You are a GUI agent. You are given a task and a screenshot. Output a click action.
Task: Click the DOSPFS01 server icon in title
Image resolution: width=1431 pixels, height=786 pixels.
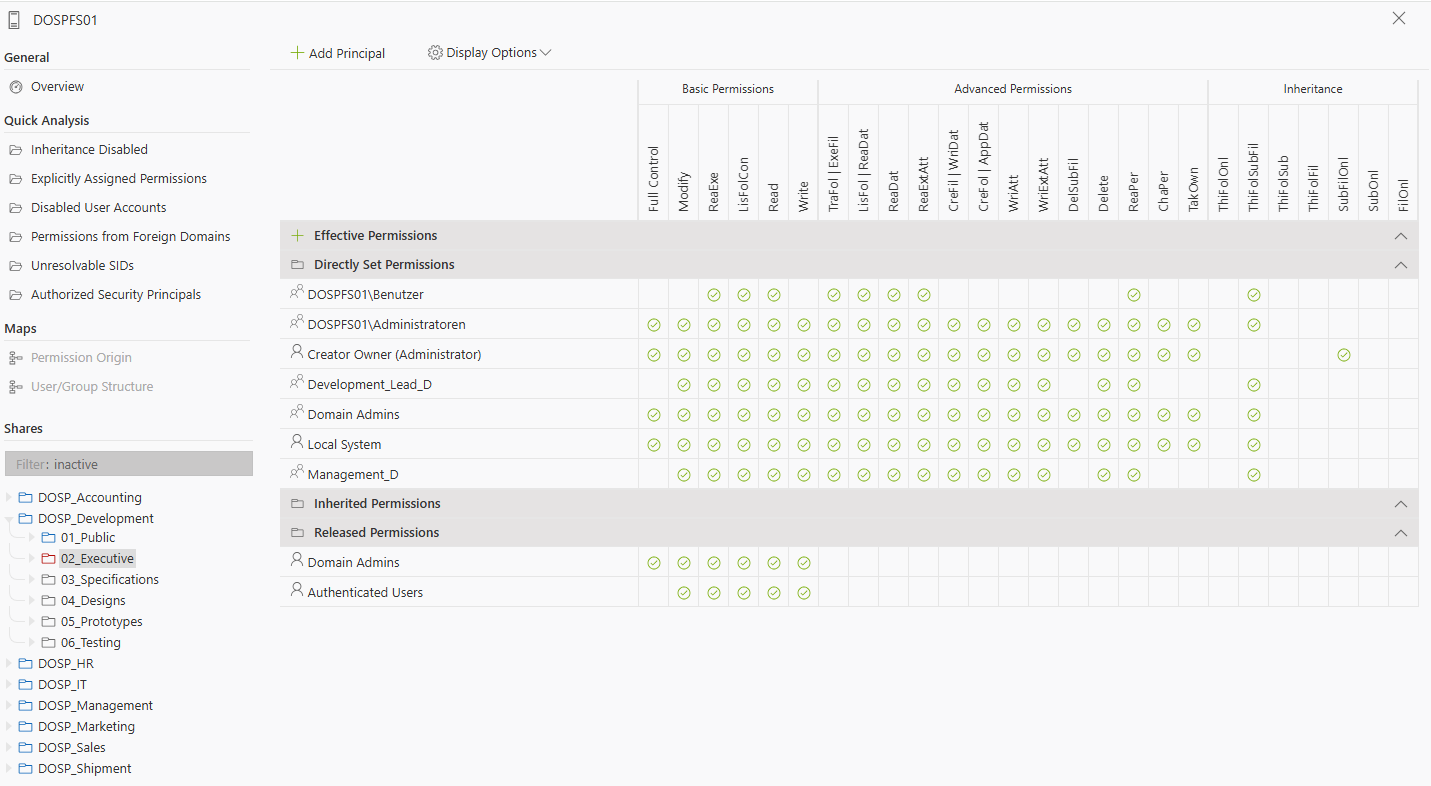pyautogui.click(x=14, y=20)
